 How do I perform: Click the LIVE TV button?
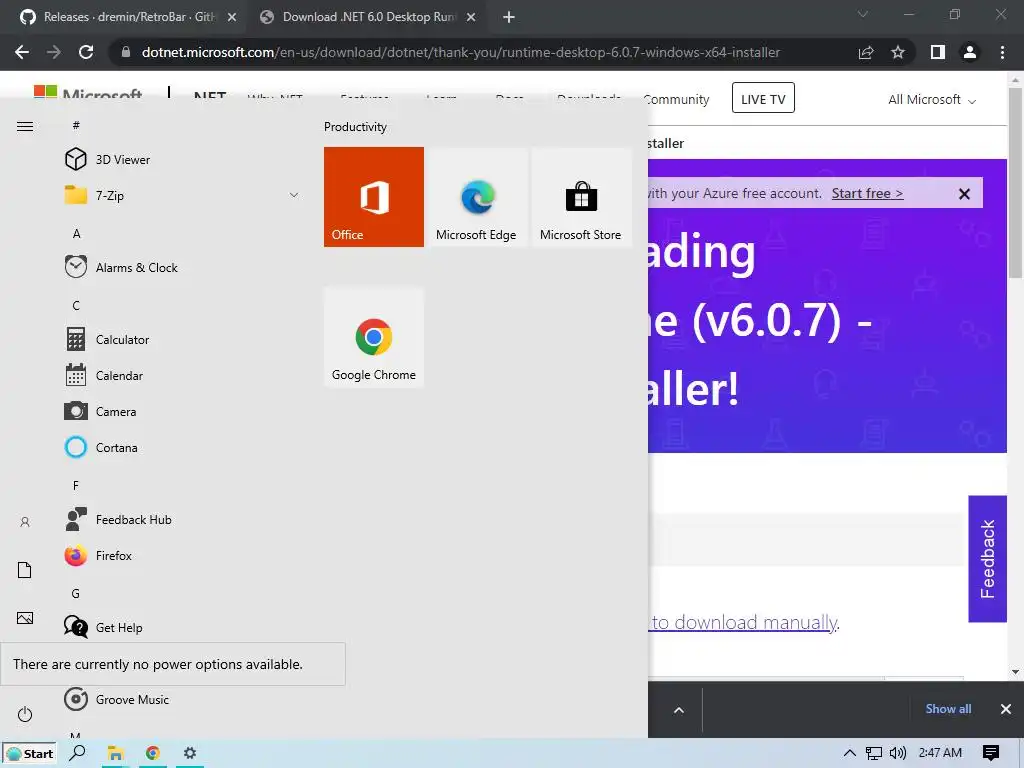pos(763,98)
